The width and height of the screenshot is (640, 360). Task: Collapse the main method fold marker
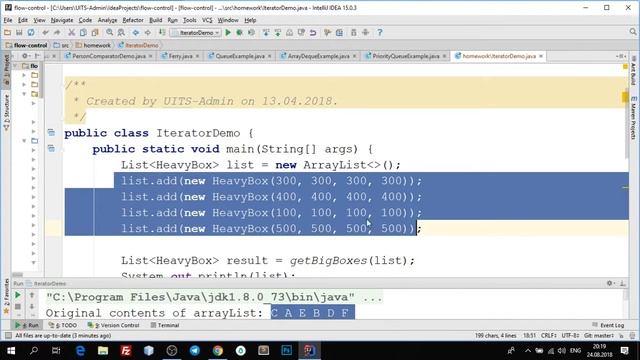[51, 148]
